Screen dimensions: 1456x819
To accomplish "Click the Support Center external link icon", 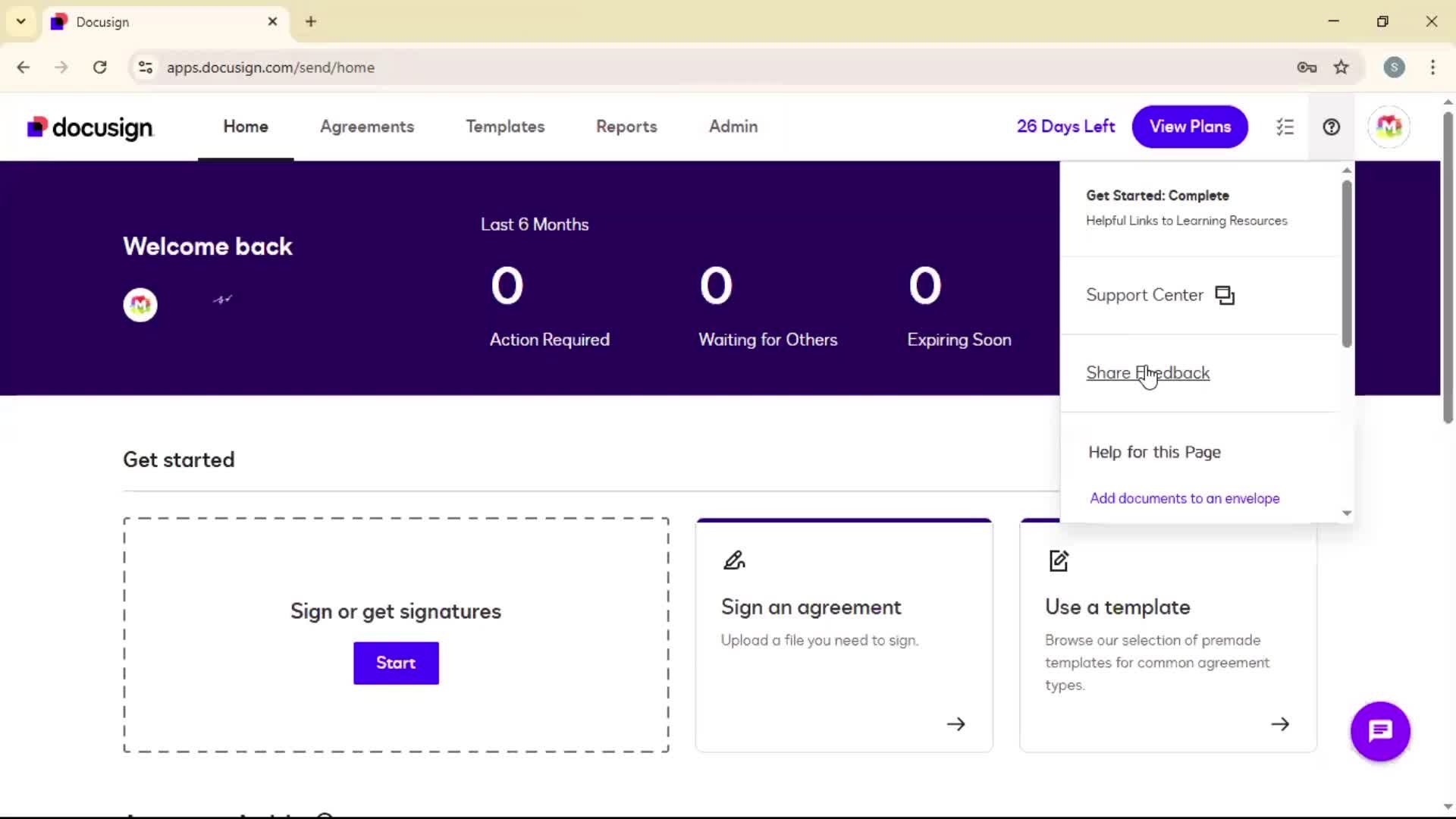I will [1225, 295].
